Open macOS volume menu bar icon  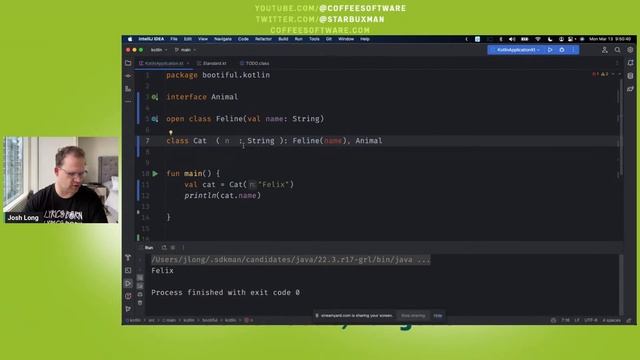tap(512, 39)
